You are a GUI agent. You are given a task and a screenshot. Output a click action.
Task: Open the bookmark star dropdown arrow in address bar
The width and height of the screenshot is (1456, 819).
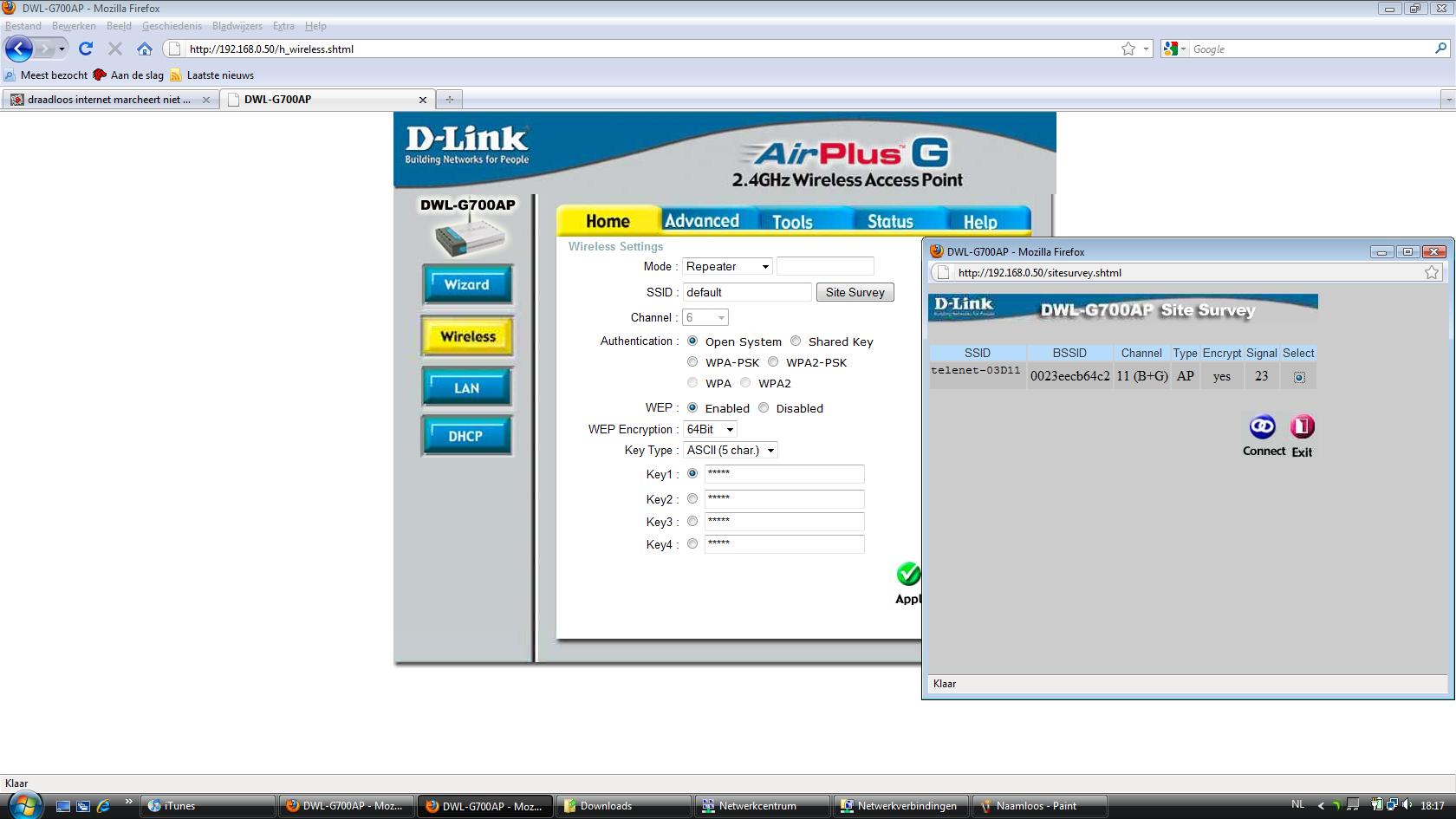1146,49
